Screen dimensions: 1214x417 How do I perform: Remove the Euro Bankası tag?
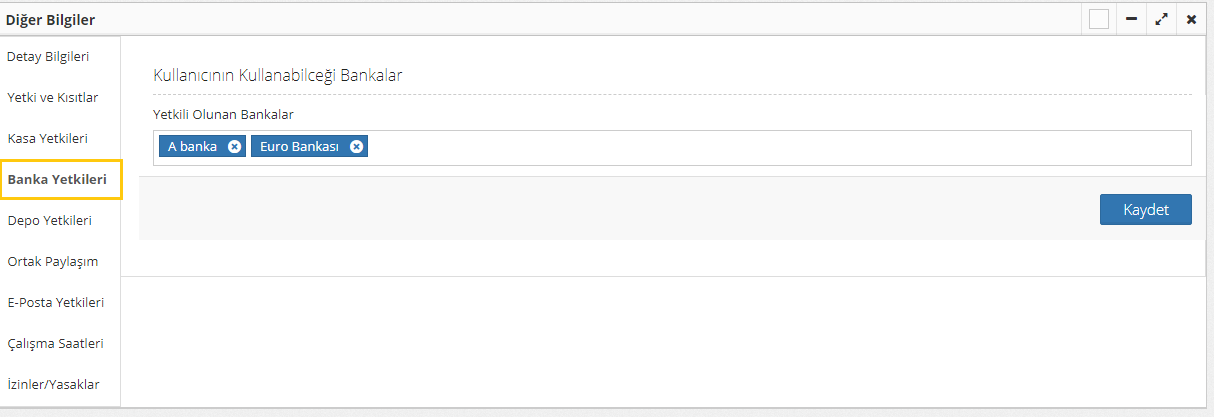[x=356, y=147]
